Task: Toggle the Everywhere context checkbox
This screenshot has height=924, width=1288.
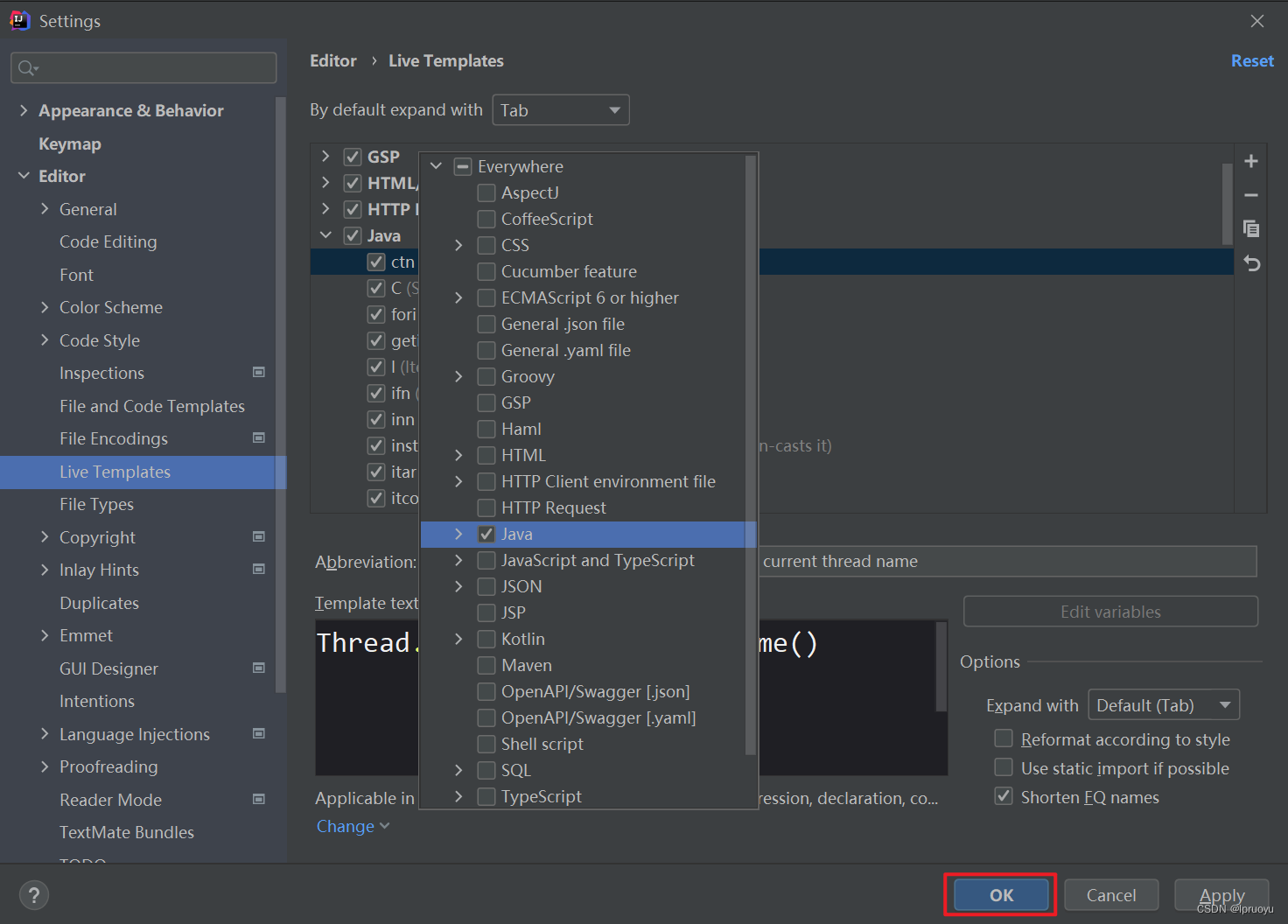Action: tap(463, 166)
